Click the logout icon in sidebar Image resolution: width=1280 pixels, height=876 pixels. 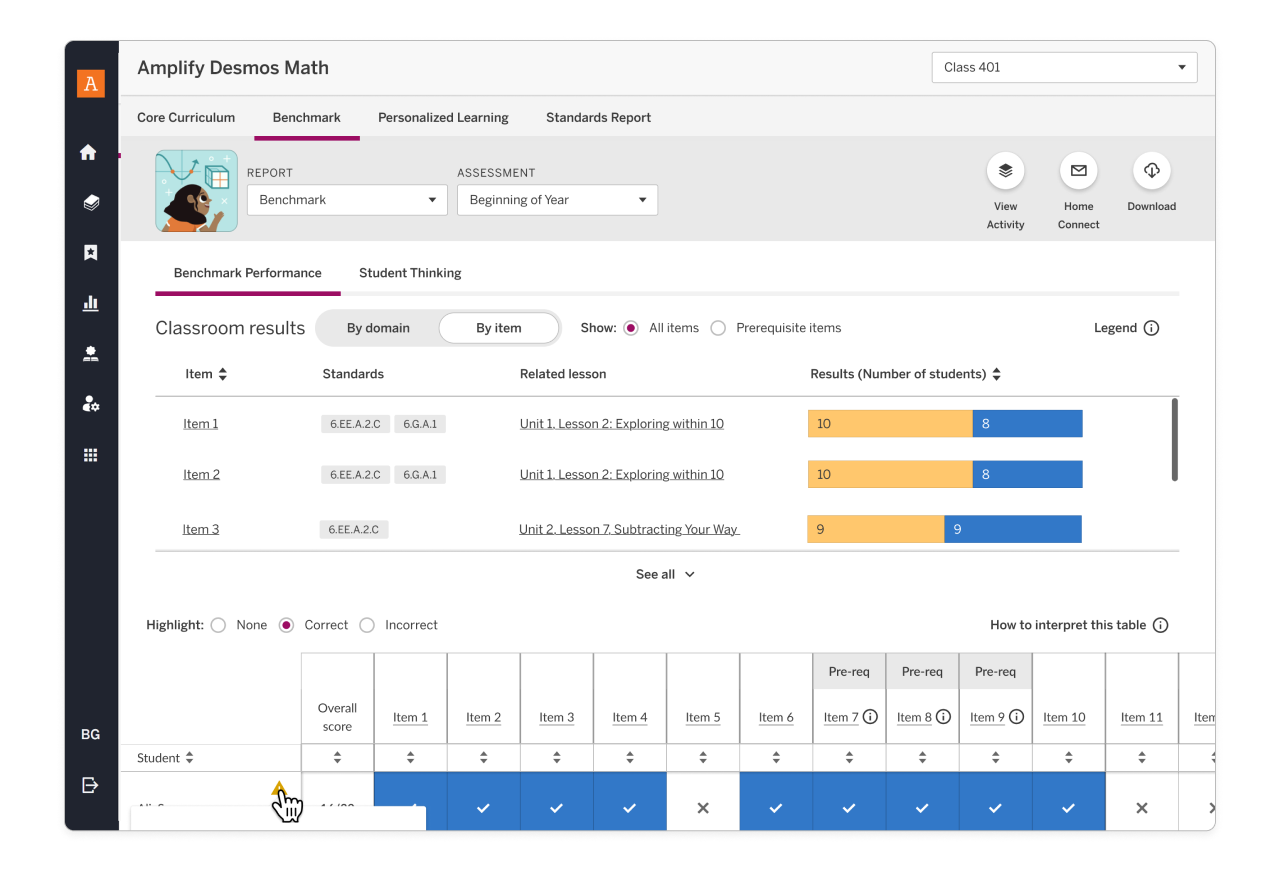click(x=90, y=785)
